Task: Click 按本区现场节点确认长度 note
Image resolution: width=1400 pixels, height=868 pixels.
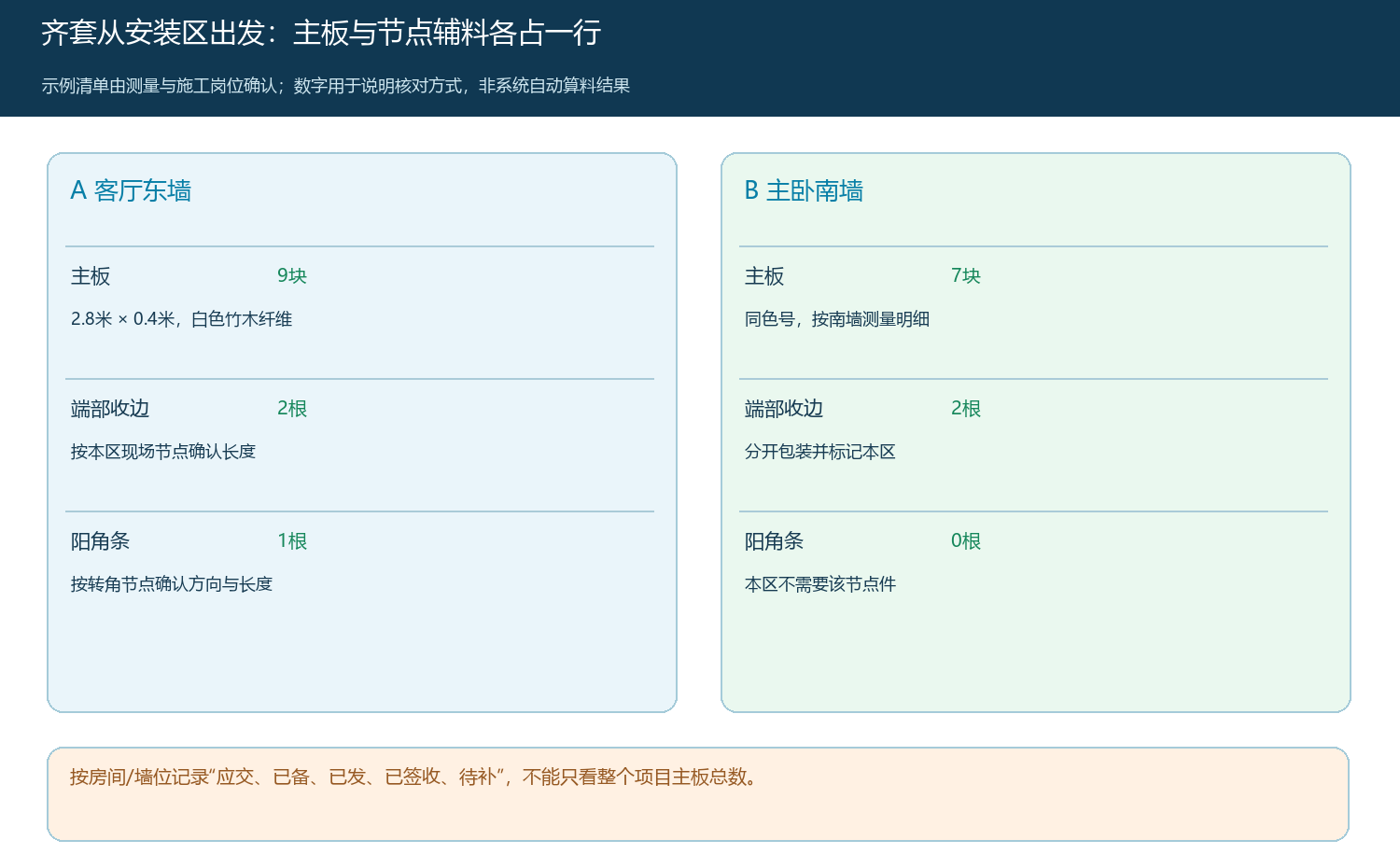Action: (x=163, y=452)
